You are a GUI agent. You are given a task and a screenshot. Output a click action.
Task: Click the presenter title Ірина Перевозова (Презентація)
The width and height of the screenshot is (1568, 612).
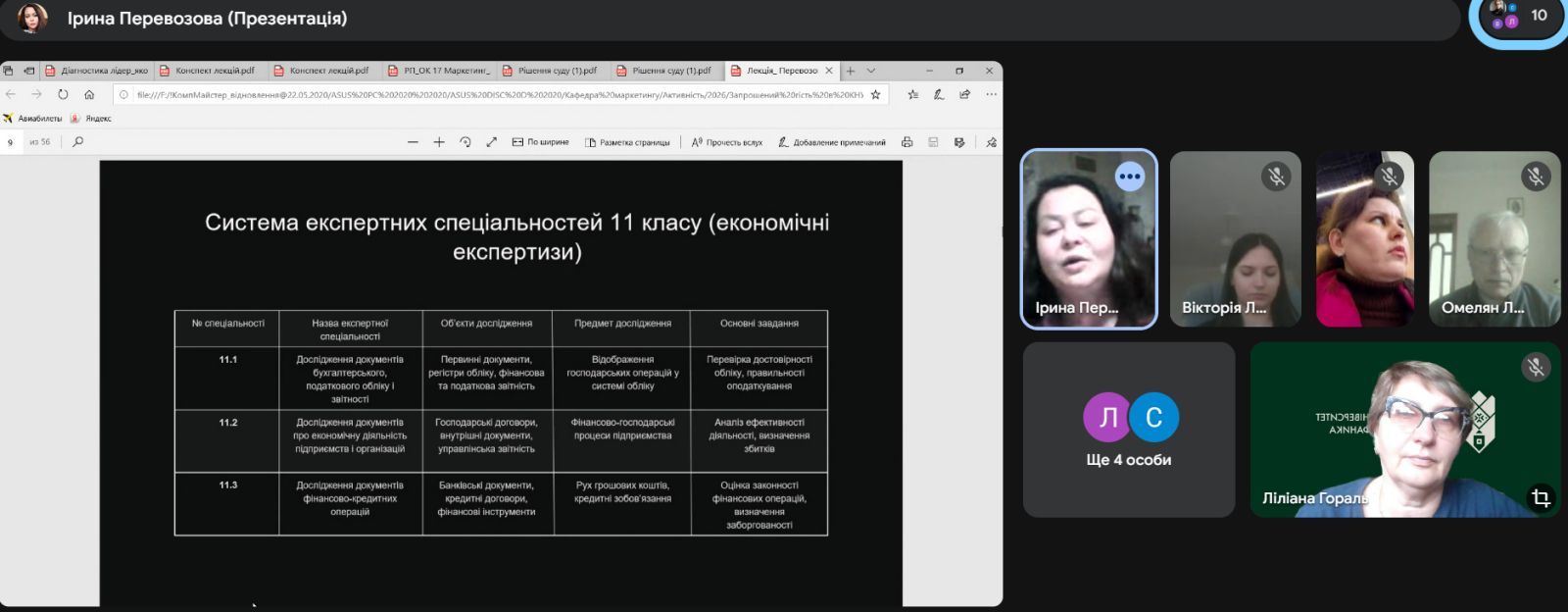click(207, 19)
